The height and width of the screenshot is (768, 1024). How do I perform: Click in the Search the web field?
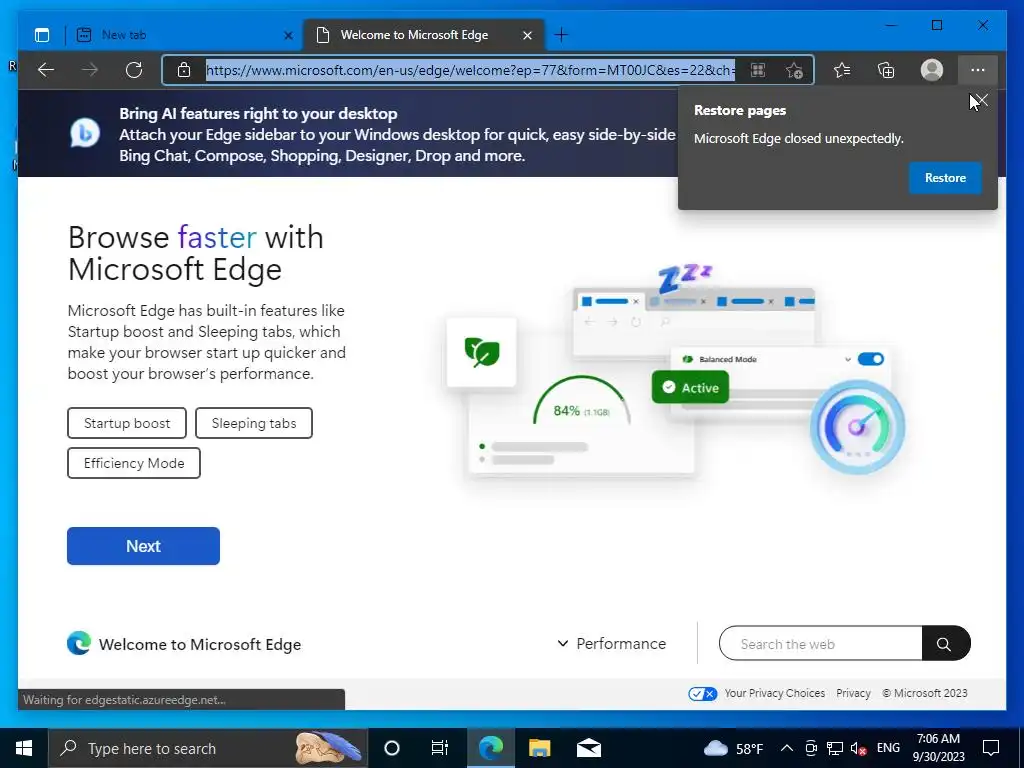(820, 644)
